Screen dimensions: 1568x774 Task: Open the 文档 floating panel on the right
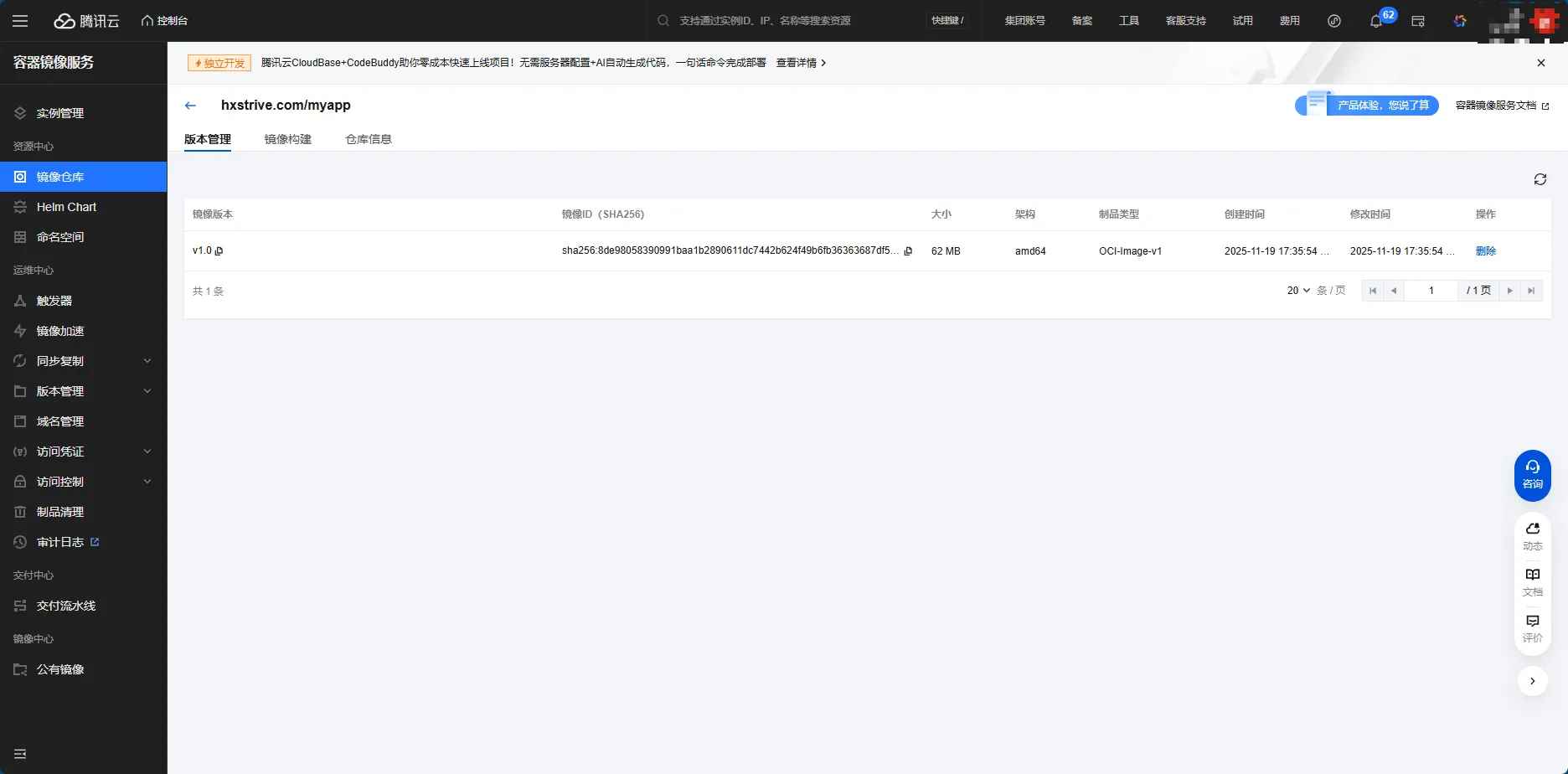[1532, 580]
